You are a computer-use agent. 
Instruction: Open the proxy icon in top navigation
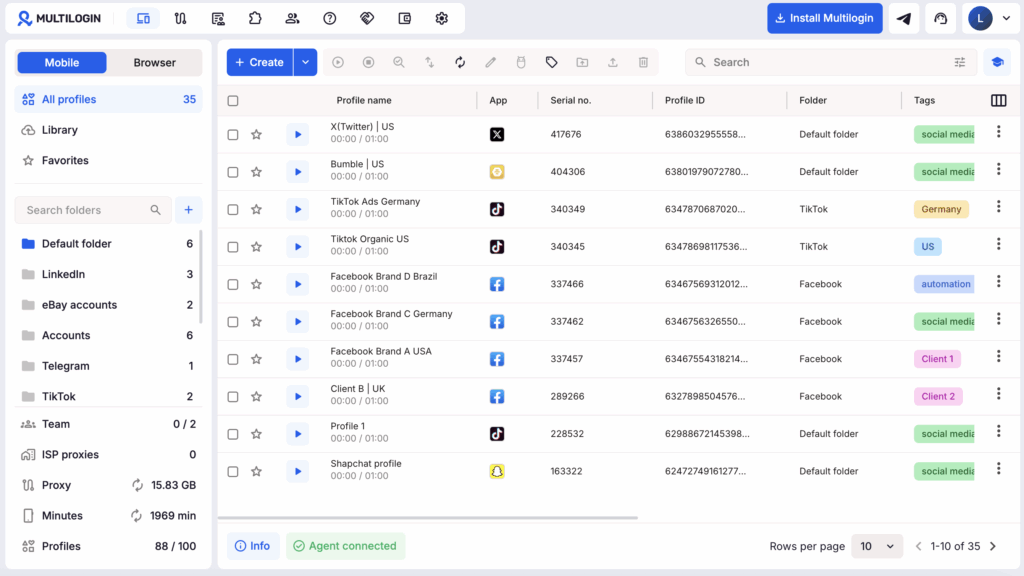(181, 18)
